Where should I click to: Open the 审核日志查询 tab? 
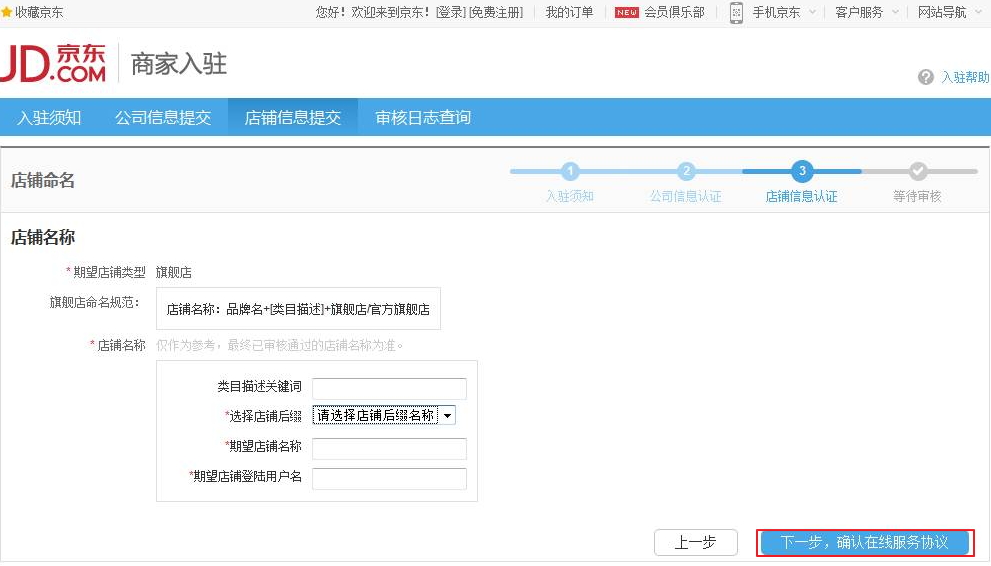point(423,117)
